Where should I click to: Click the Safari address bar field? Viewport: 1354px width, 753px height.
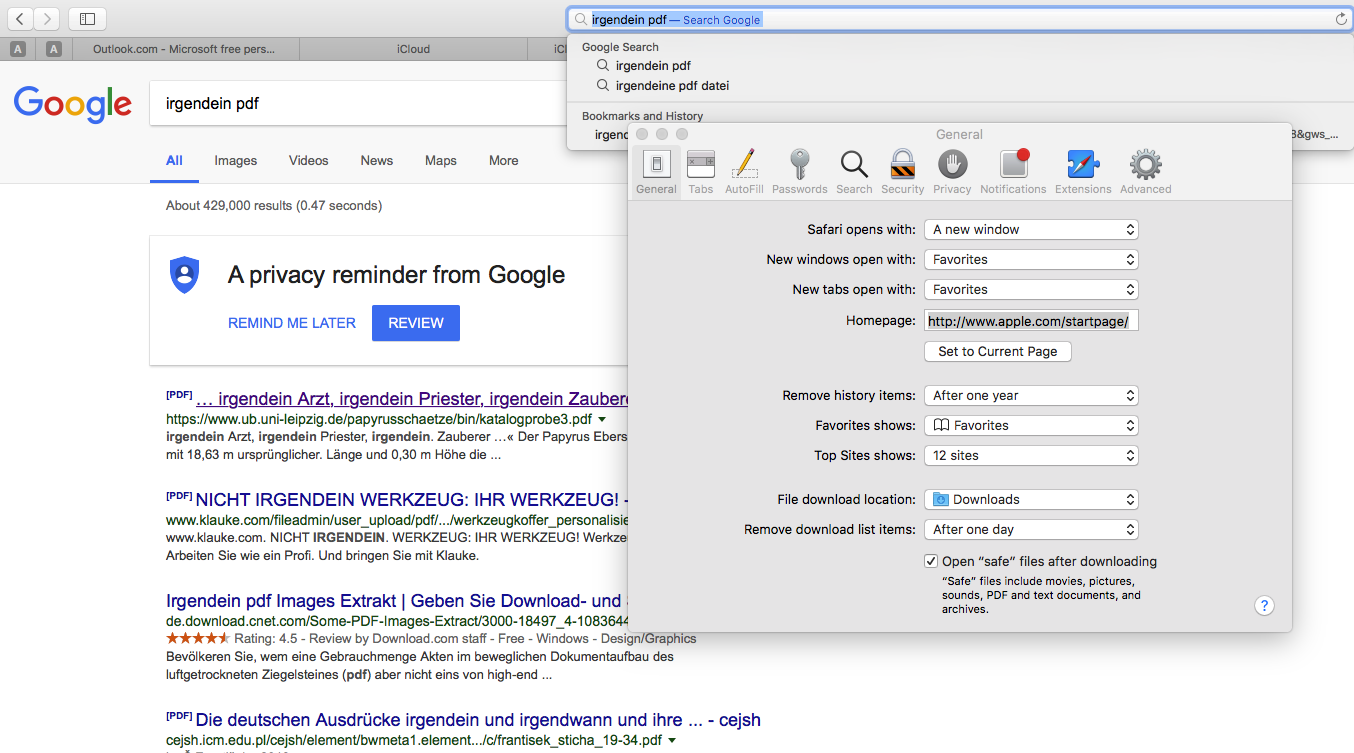[958, 19]
